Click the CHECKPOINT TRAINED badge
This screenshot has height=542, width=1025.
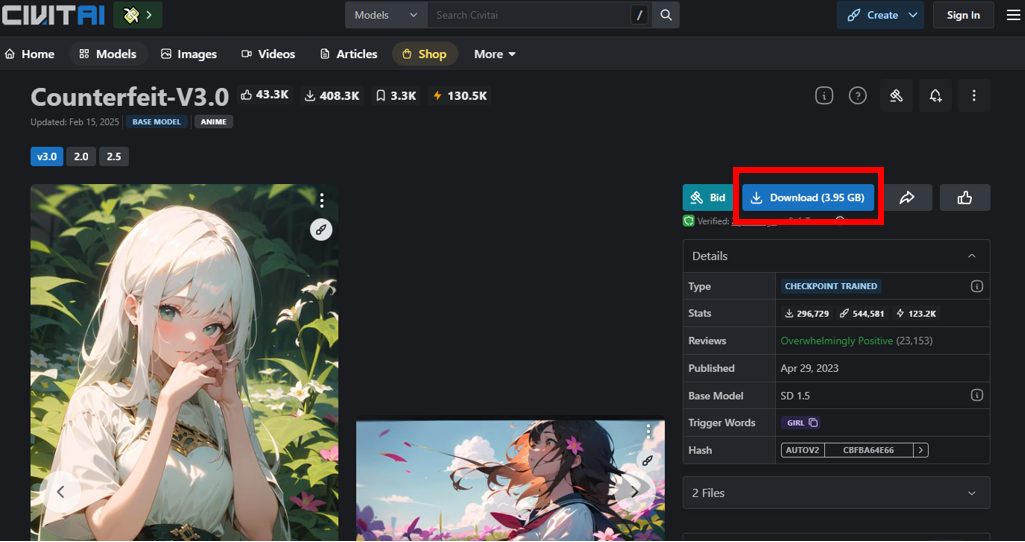pyautogui.click(x=831, y=286)
